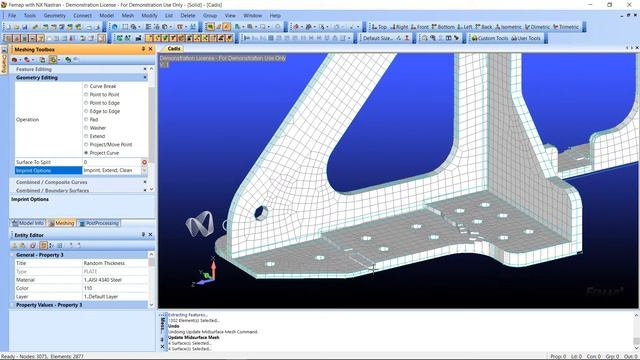Click the highlighted categorized icon in Entity Editor toolbar

tap(43, 245)
